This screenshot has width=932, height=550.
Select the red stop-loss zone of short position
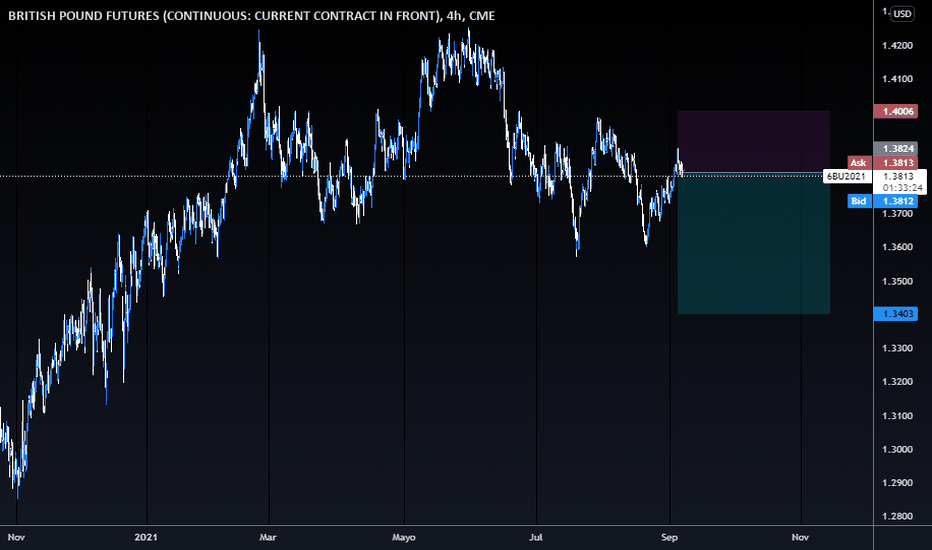click(754, 142)
